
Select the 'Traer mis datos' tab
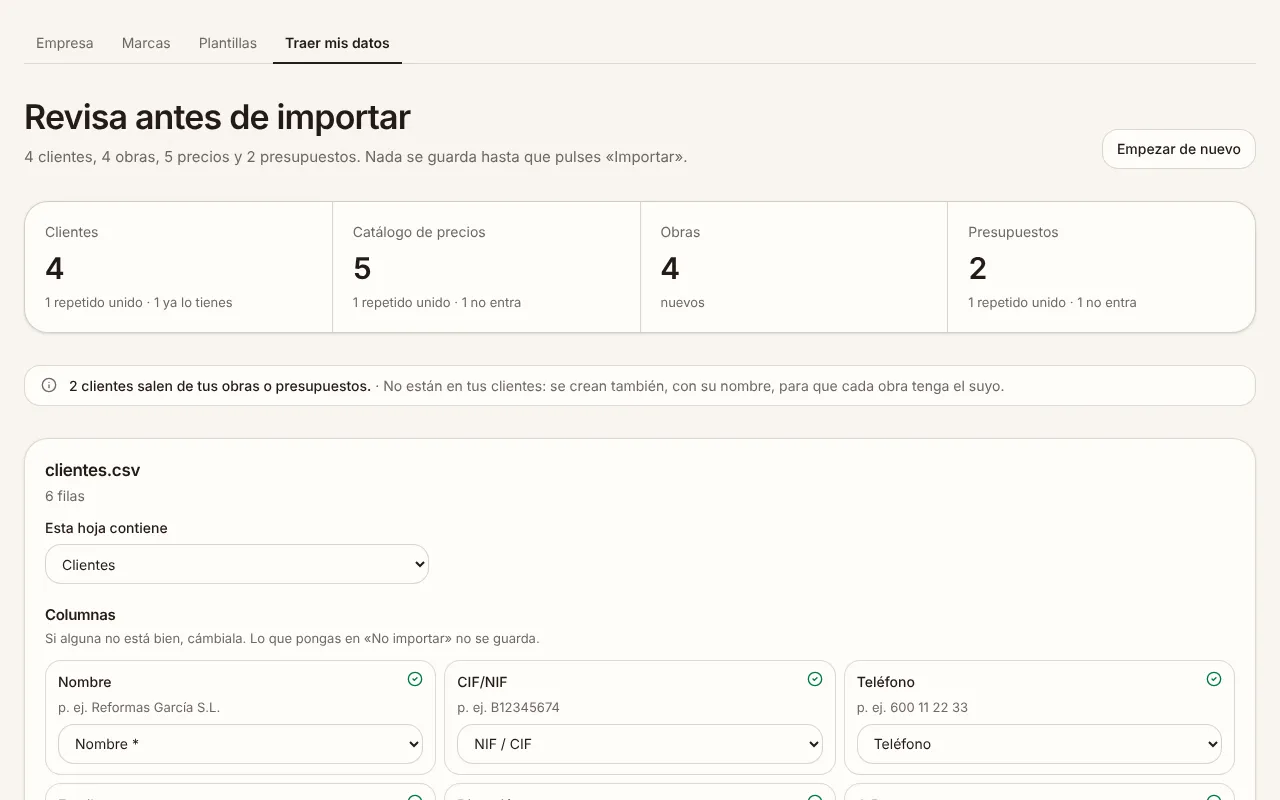point(337,43)
